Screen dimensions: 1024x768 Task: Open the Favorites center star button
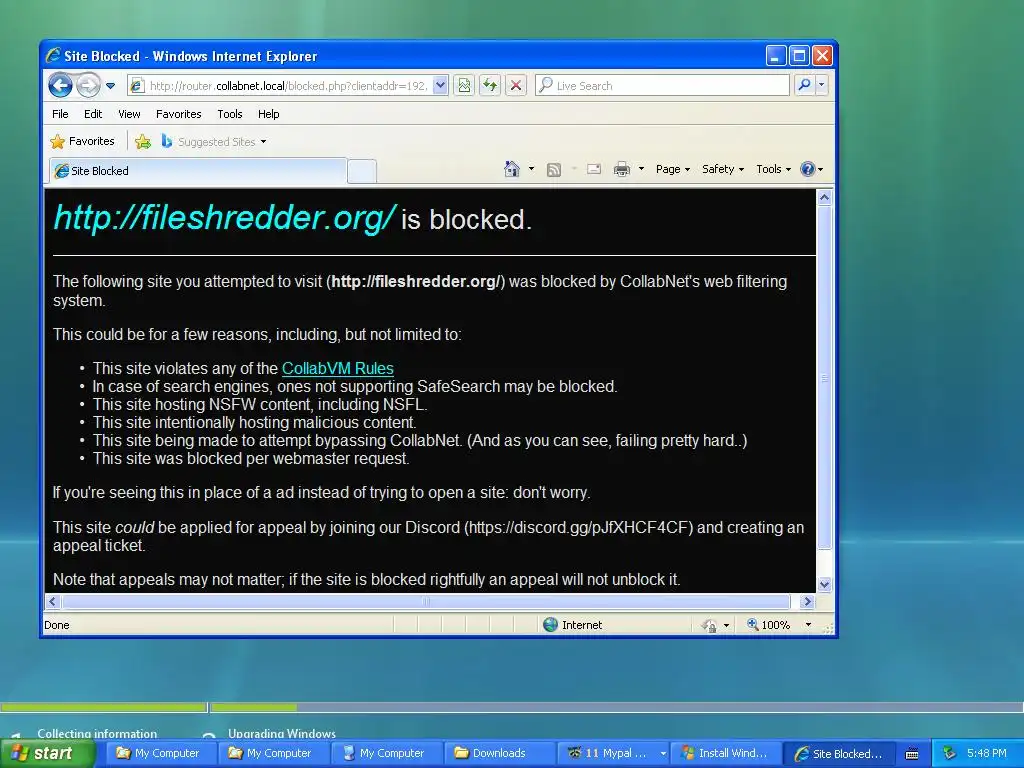[x=82, y=141]
